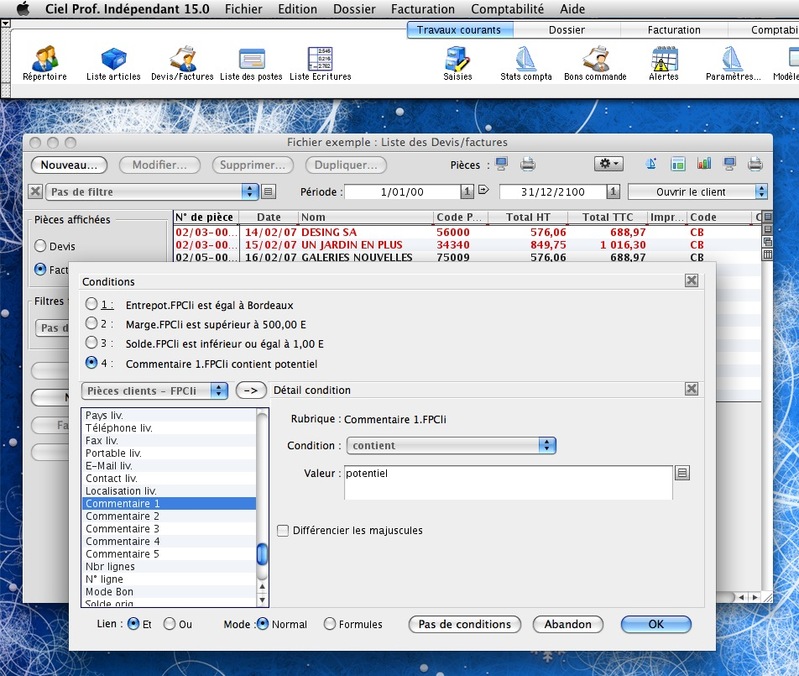Select condition 2 Marge radio button
The image size is (799, 676).
pyautogui.click(x=91, y=323)
